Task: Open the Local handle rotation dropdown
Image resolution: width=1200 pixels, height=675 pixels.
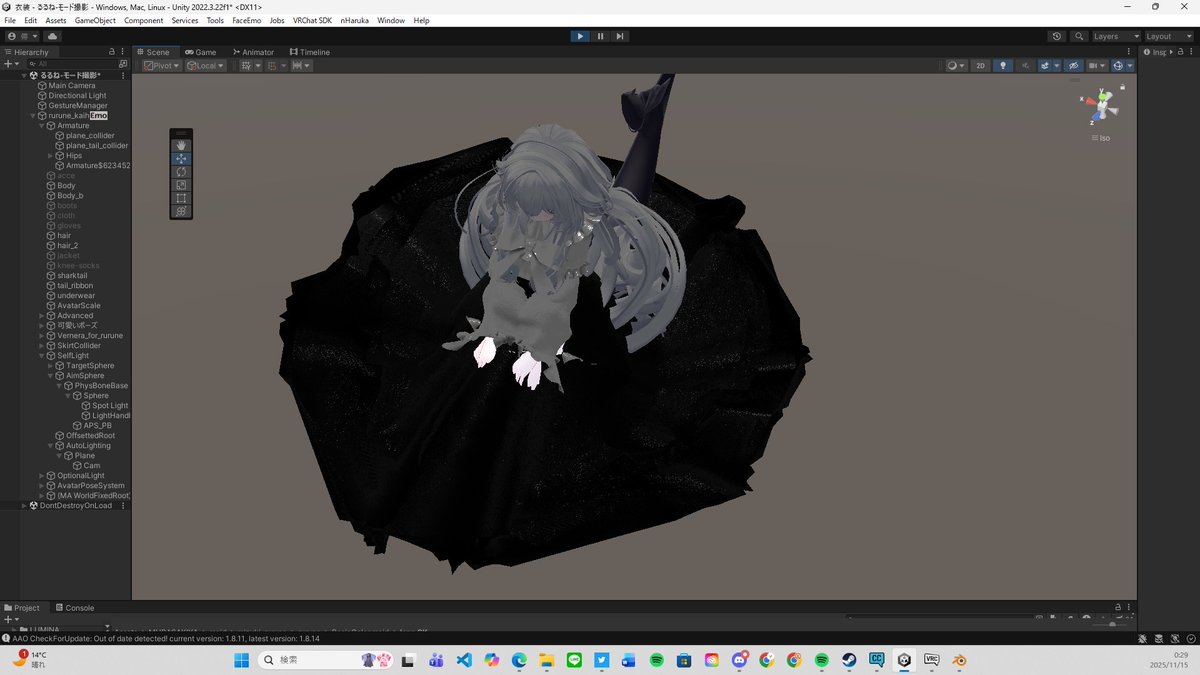Action: tap(206, 65)
